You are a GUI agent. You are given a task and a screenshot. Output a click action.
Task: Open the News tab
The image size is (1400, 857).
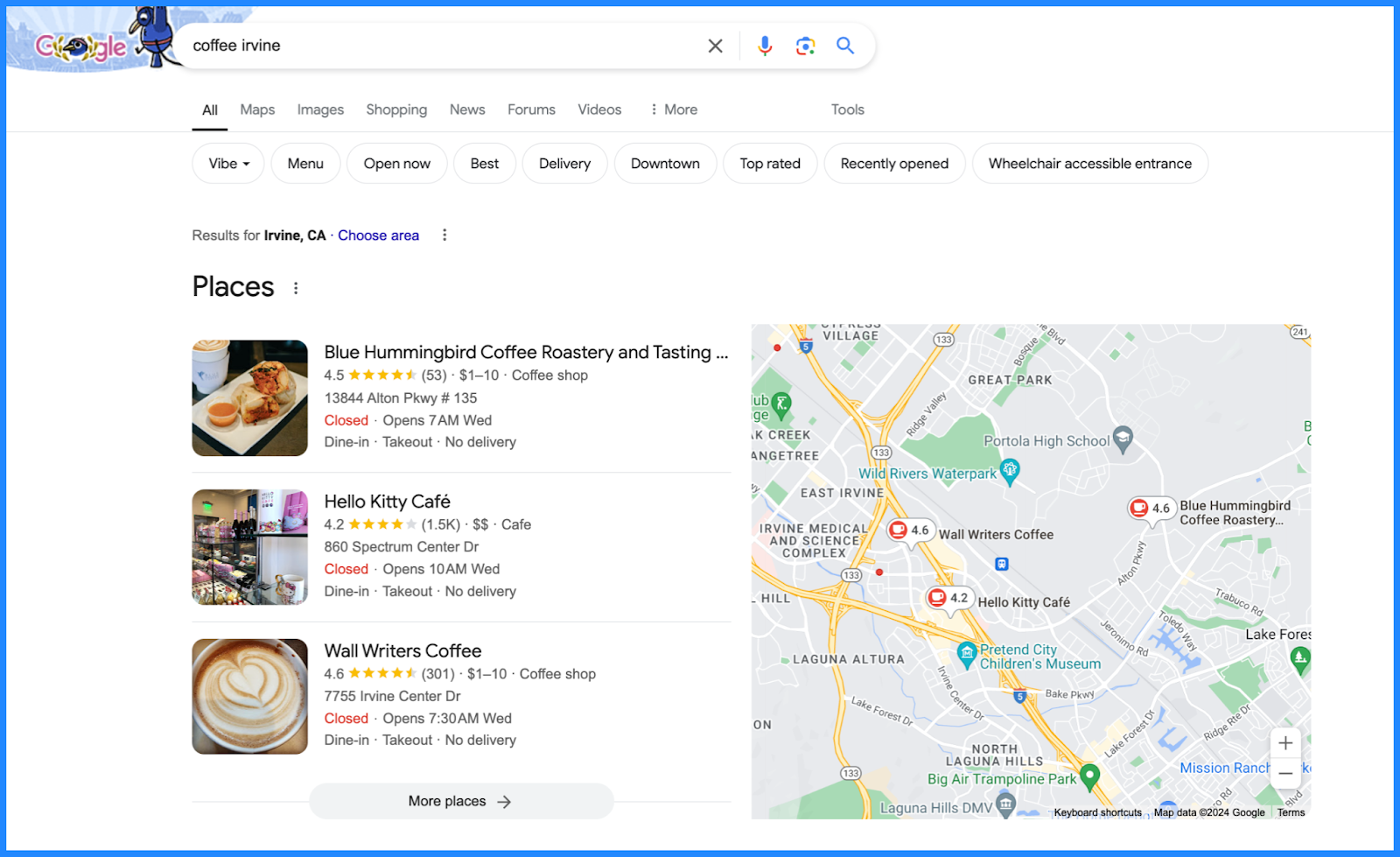tap(467, 109)
